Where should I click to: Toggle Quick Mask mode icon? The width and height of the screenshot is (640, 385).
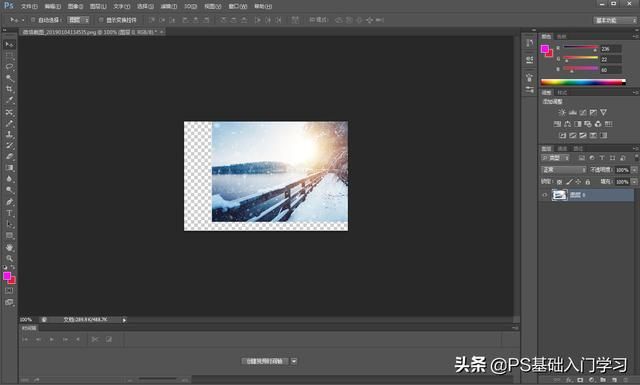tap(9, 291)
